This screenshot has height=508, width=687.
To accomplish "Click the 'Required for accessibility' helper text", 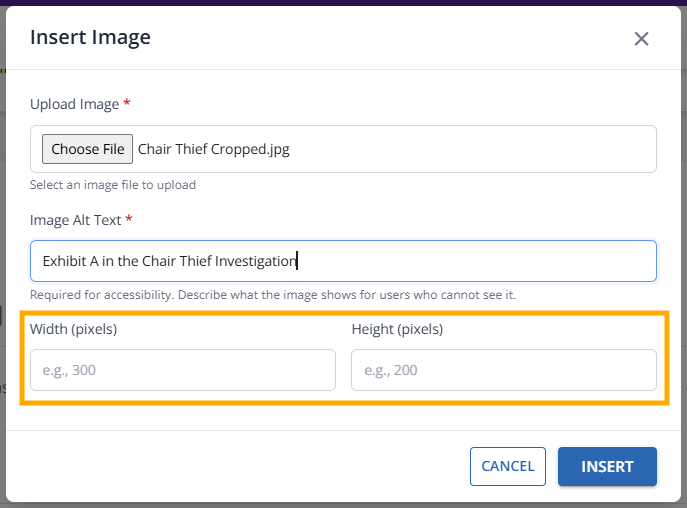I will point(272,296).
